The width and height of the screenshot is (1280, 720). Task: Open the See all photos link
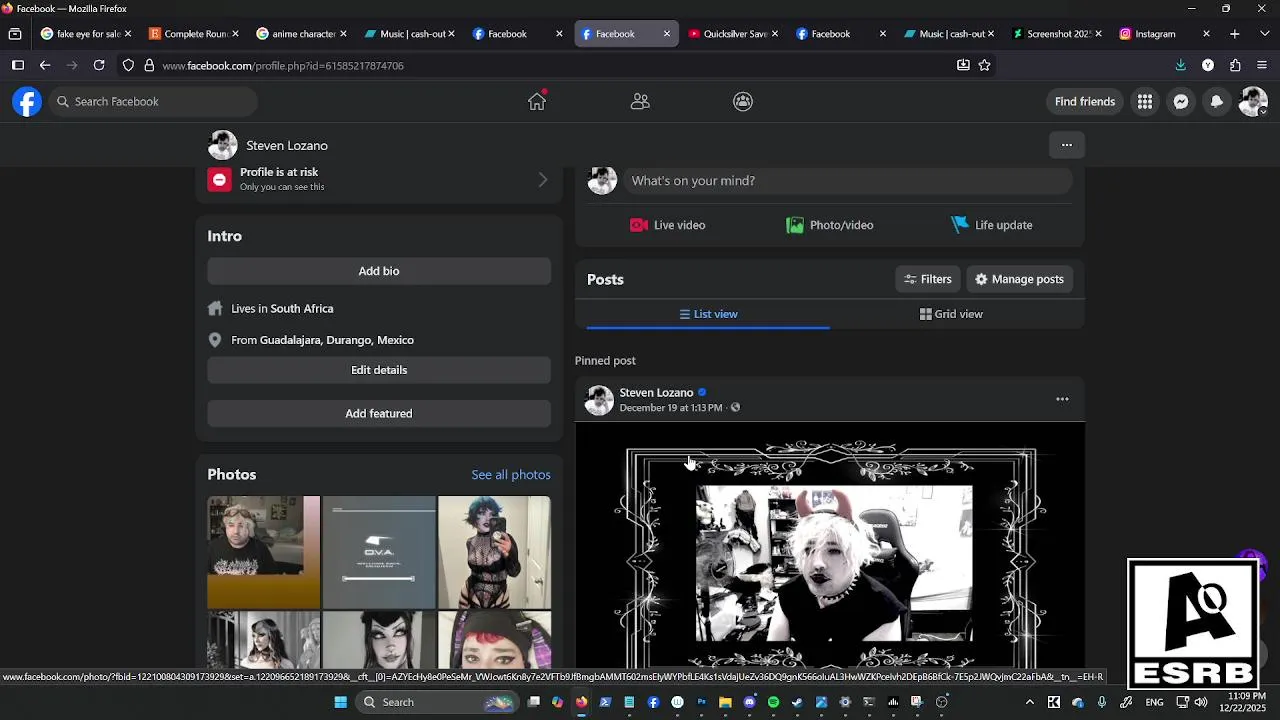(x=511, y=474)
